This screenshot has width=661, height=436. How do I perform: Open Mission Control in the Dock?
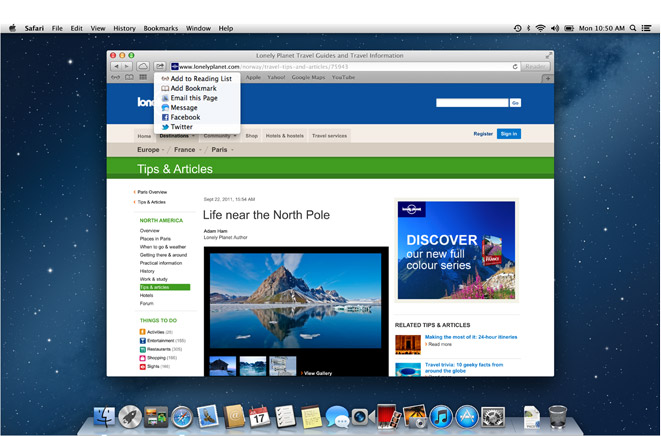pyautogui.click(x=156, y=417)
